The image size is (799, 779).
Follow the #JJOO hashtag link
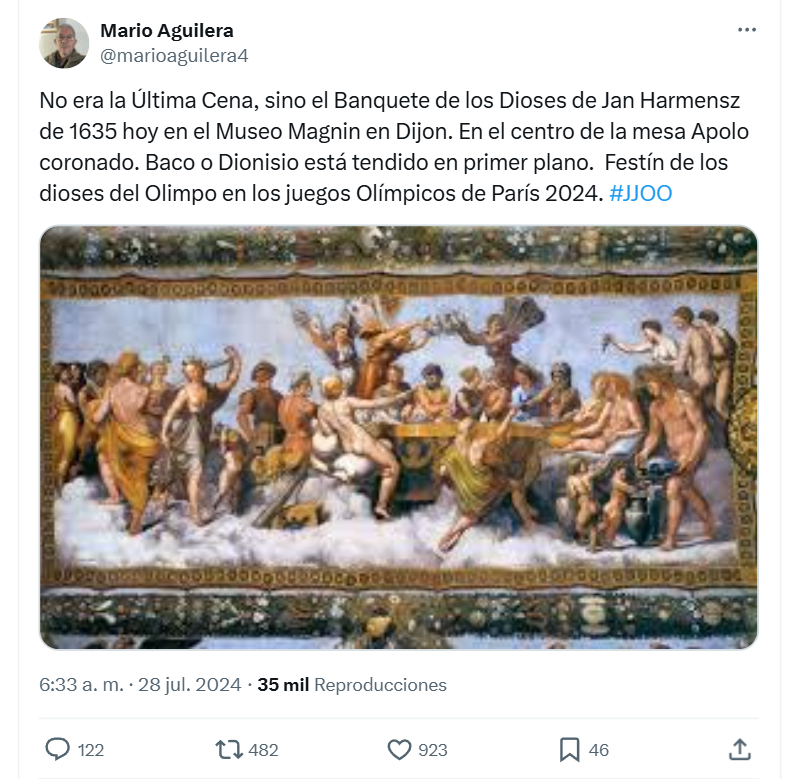tap(641, 193)
